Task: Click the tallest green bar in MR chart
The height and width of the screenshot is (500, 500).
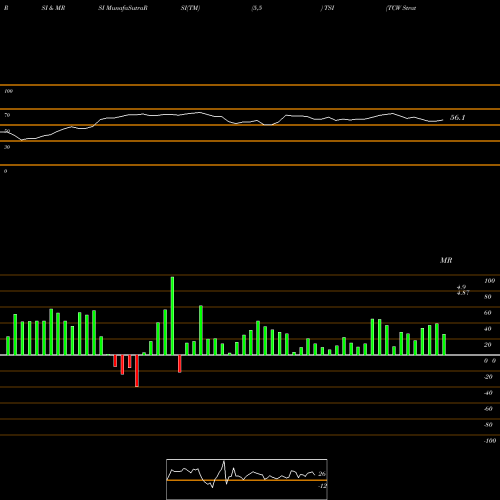Action: (x=172, y=316)
